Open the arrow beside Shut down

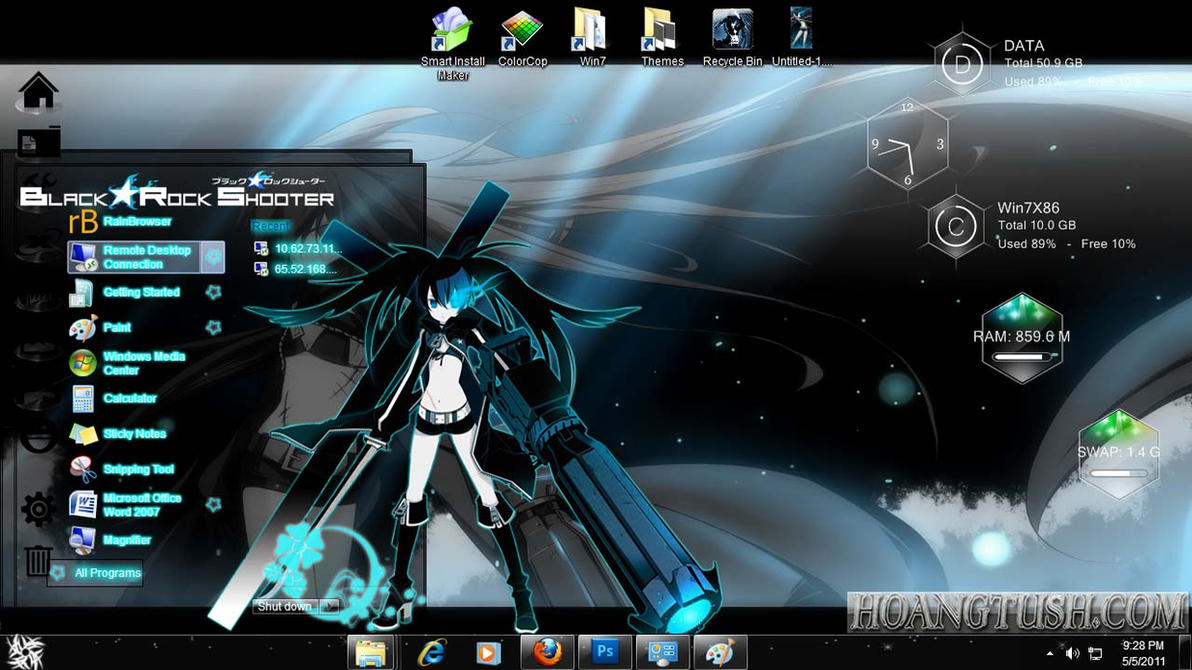tap(331, 606)
